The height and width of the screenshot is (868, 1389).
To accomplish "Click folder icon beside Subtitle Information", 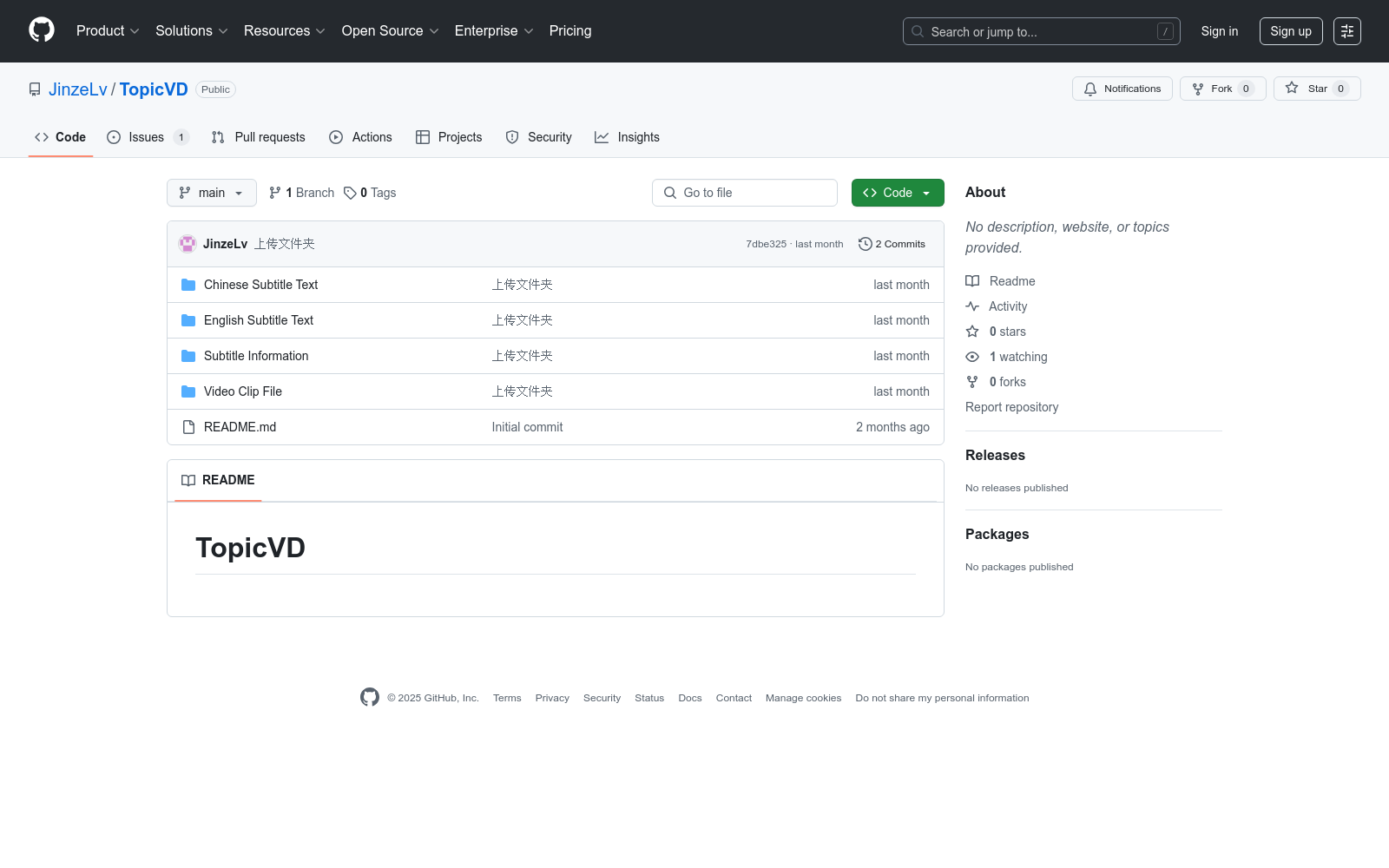I will (188, 356).
